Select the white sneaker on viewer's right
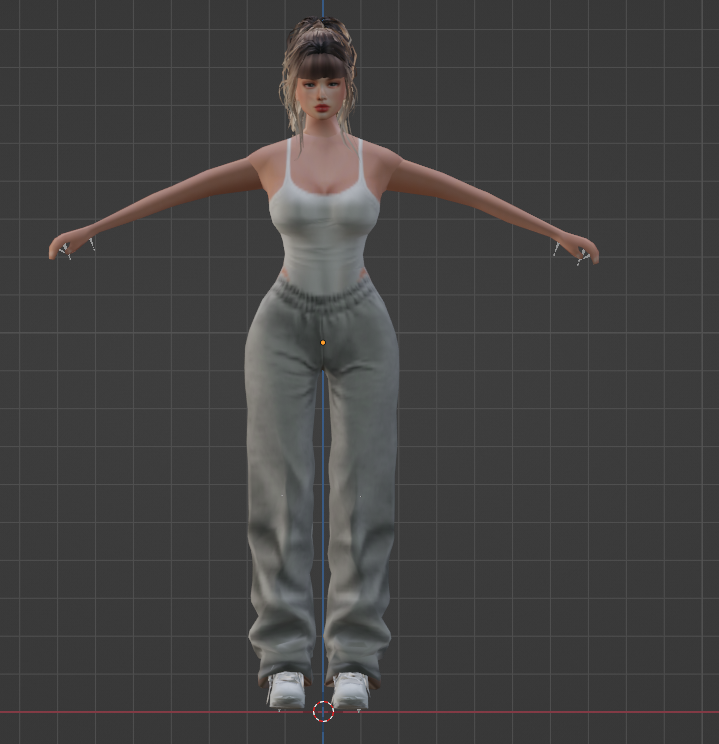719x744 pixels. [x=351, y=690]
